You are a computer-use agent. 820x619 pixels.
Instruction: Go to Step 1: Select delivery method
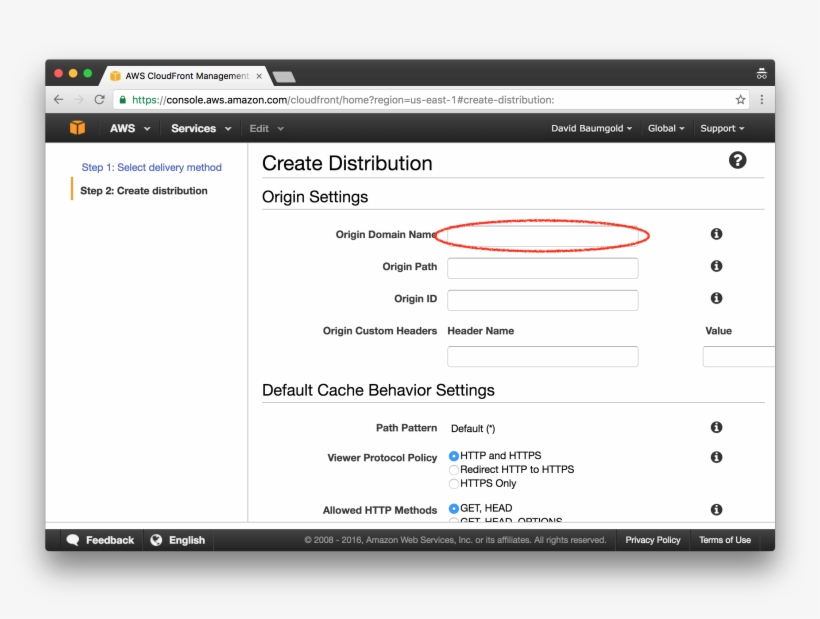[x=152, y=167]
